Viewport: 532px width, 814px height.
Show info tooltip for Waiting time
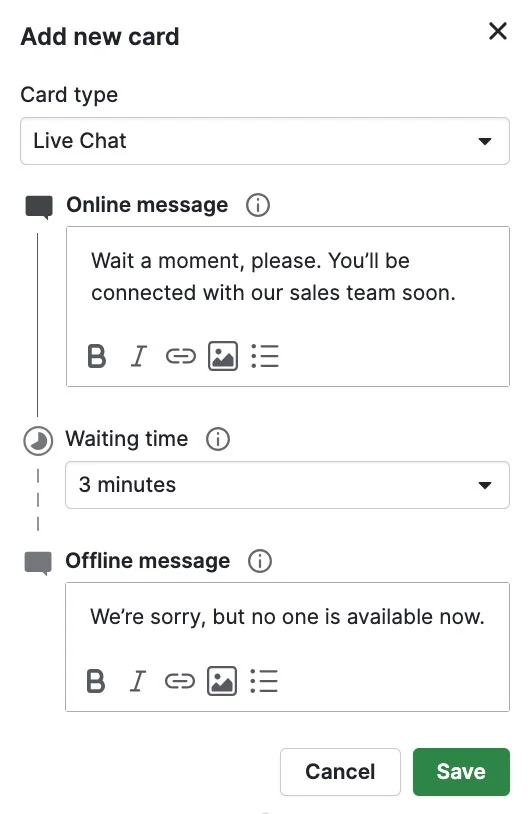[x=218, y=439]
